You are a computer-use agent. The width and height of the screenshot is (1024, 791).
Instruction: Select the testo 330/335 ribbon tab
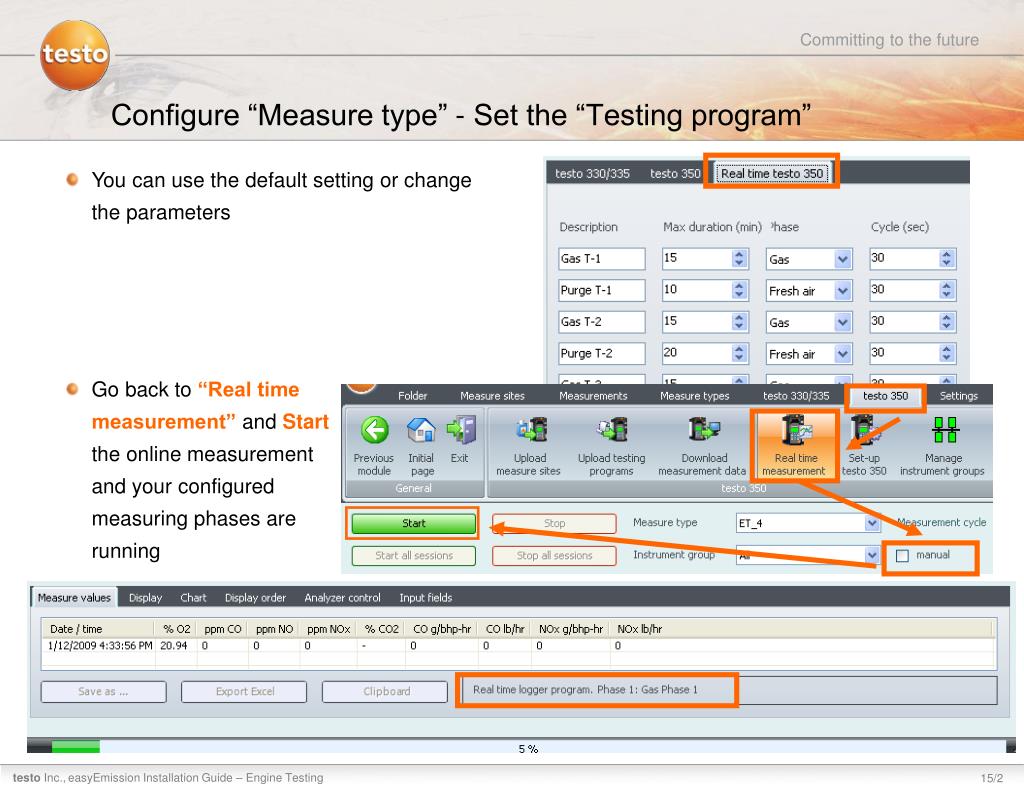(796, 396)
